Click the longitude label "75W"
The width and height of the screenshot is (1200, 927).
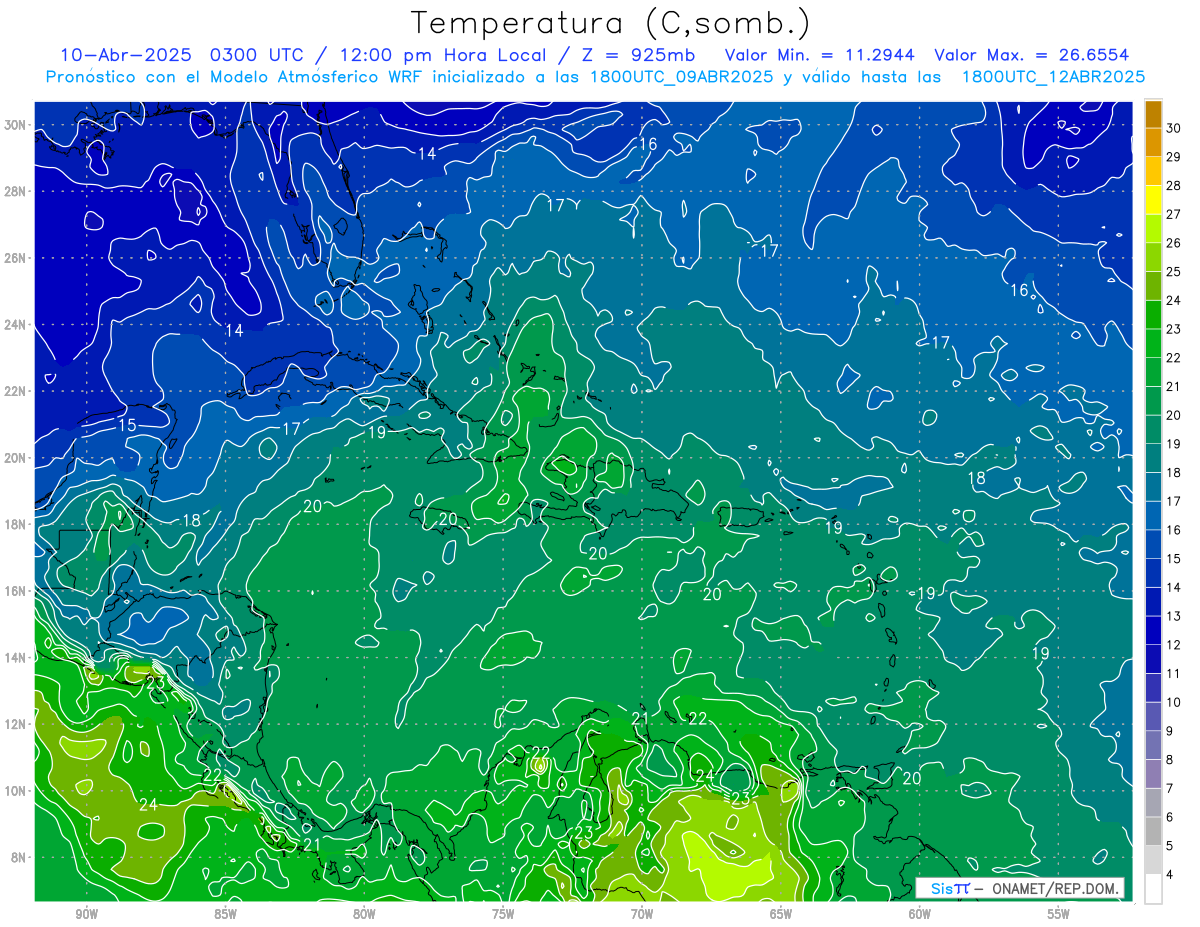(503, 914)
